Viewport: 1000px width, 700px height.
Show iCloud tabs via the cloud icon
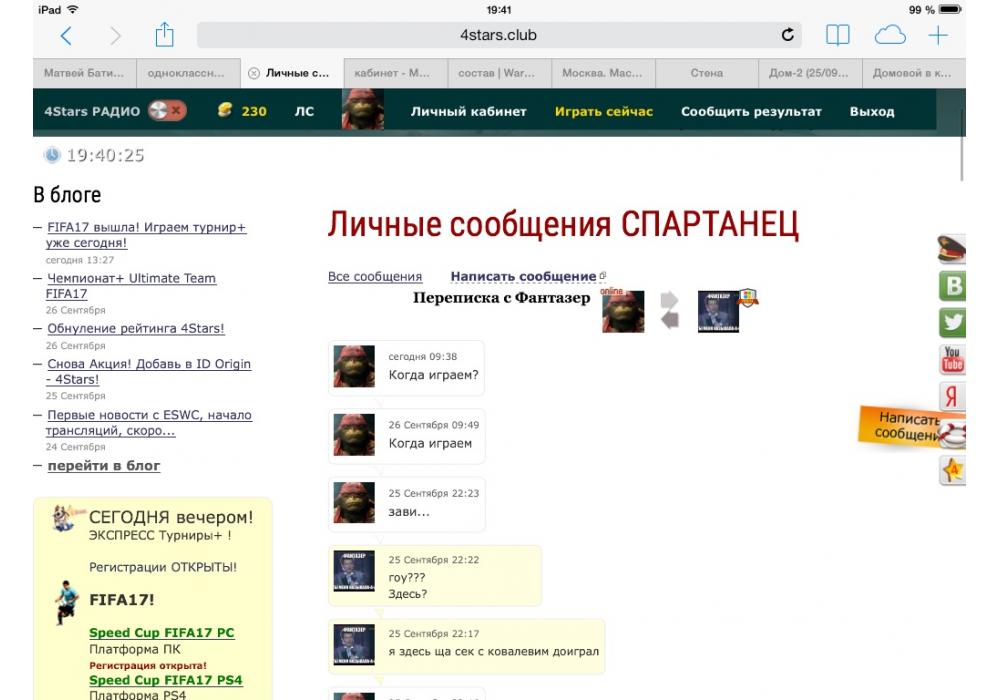889,36
